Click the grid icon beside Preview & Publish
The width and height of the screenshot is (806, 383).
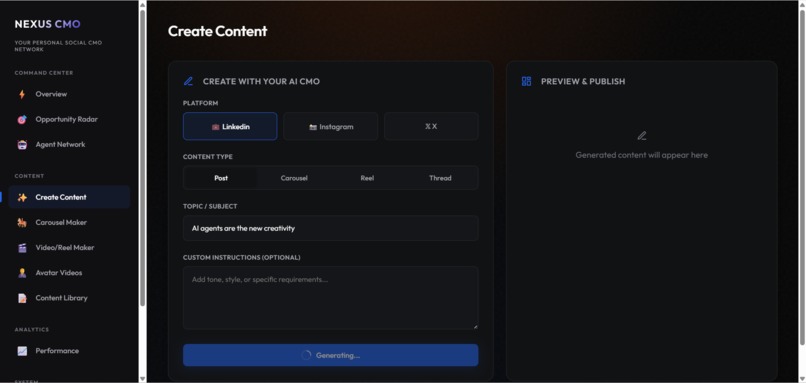pyautogui.click(x=526, y=81)
